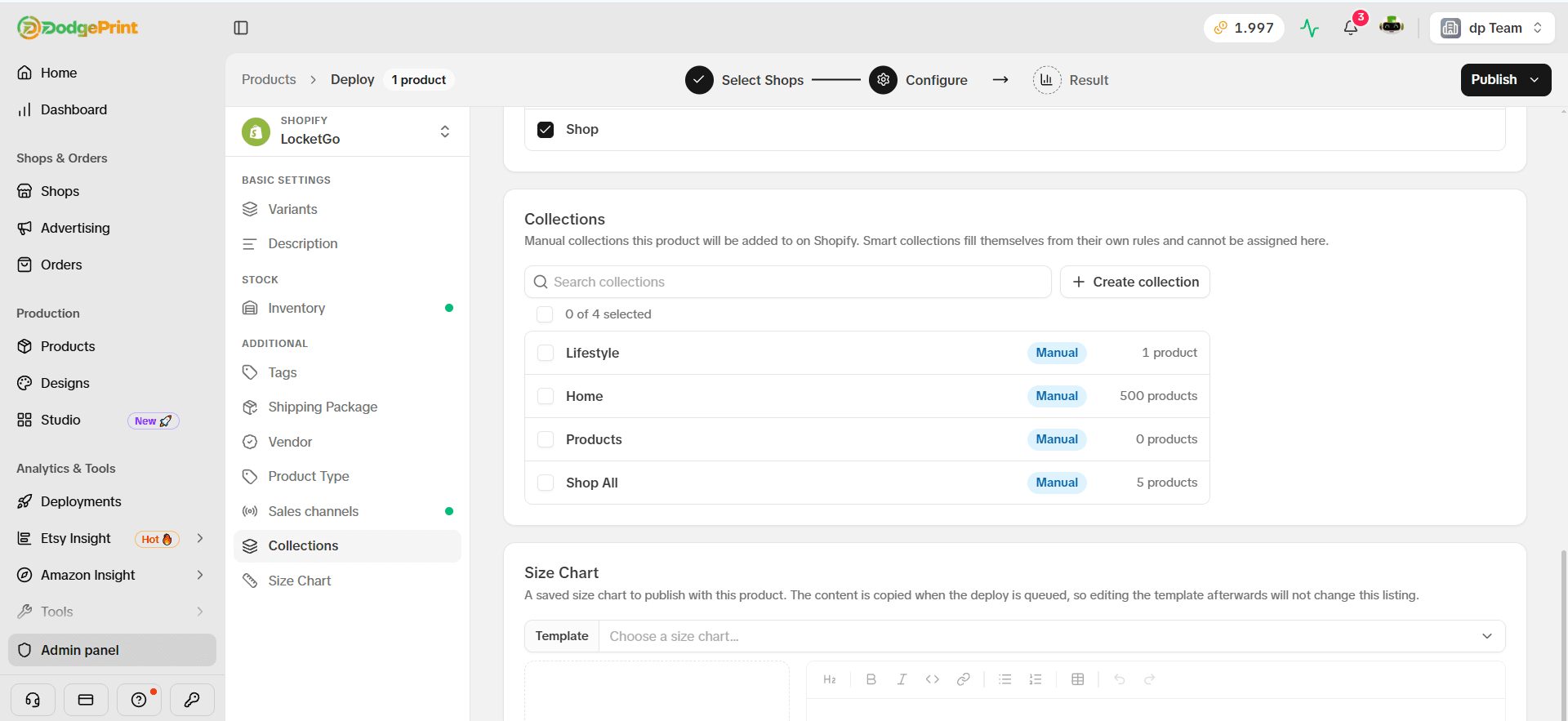Go to Variants settings
The image size is (1568, 721).
coord(347,209)
